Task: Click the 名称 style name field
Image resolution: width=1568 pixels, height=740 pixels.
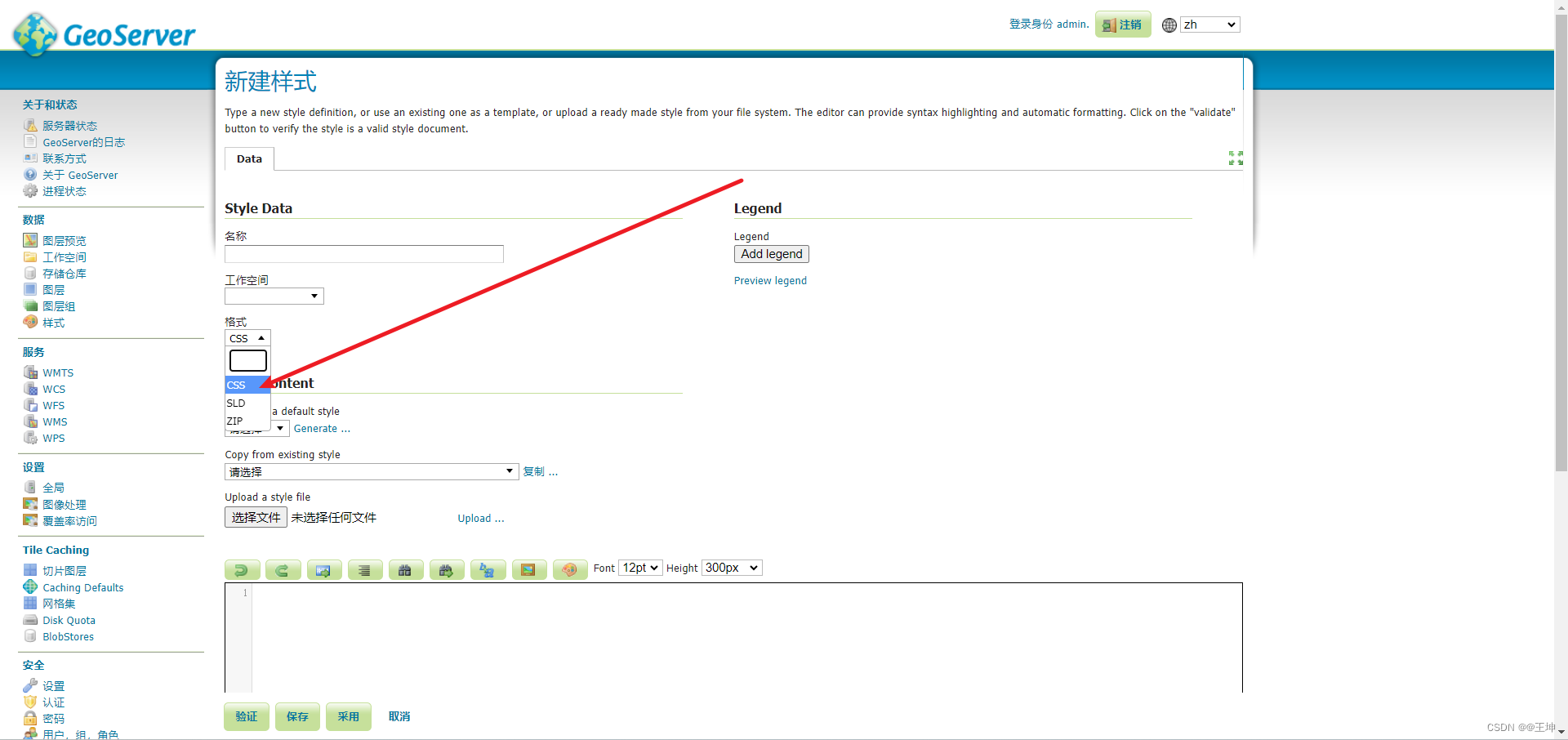Action: (364, 254)
